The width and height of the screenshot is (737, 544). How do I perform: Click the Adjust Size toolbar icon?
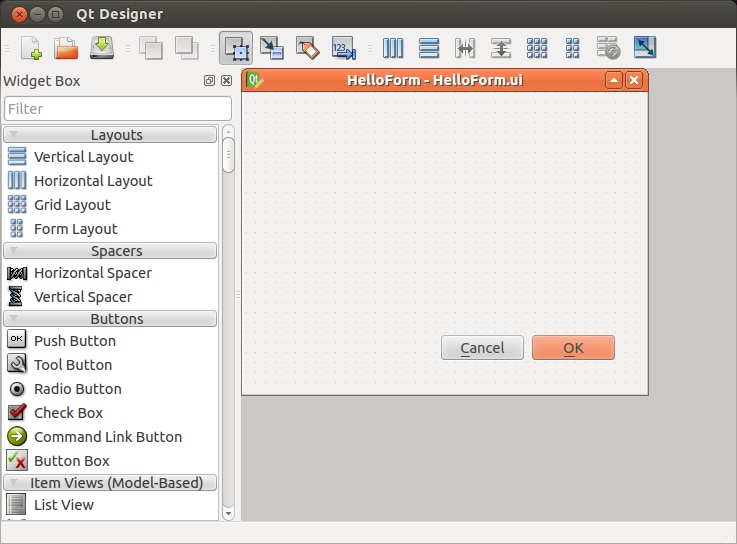[x=644, y=47]
